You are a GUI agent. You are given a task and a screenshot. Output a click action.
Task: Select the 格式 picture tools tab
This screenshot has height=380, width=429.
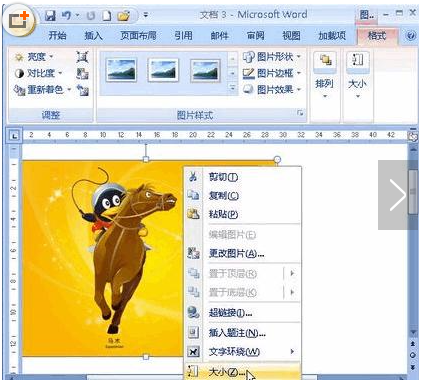[377, 36]
